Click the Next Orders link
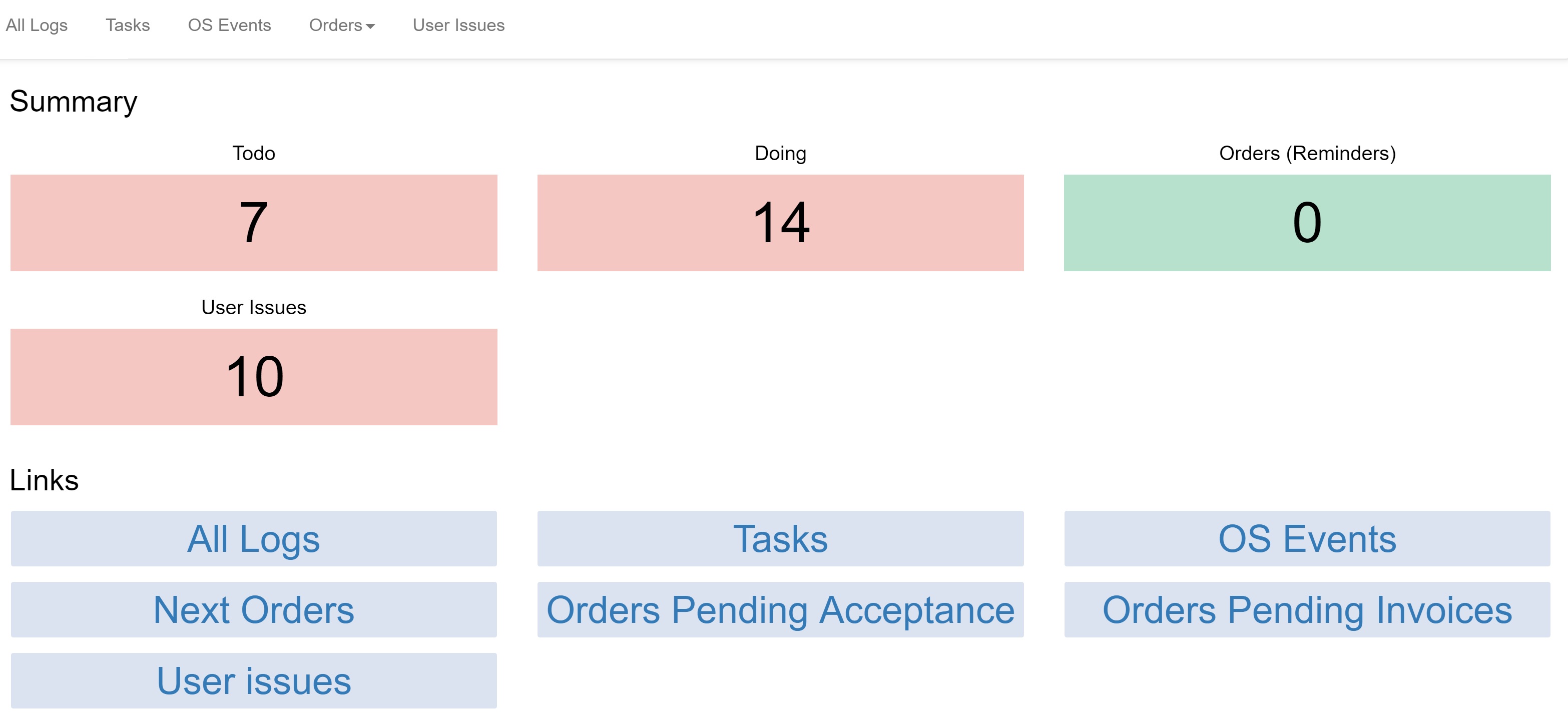The image size is (1568, 728). [253, 610]
